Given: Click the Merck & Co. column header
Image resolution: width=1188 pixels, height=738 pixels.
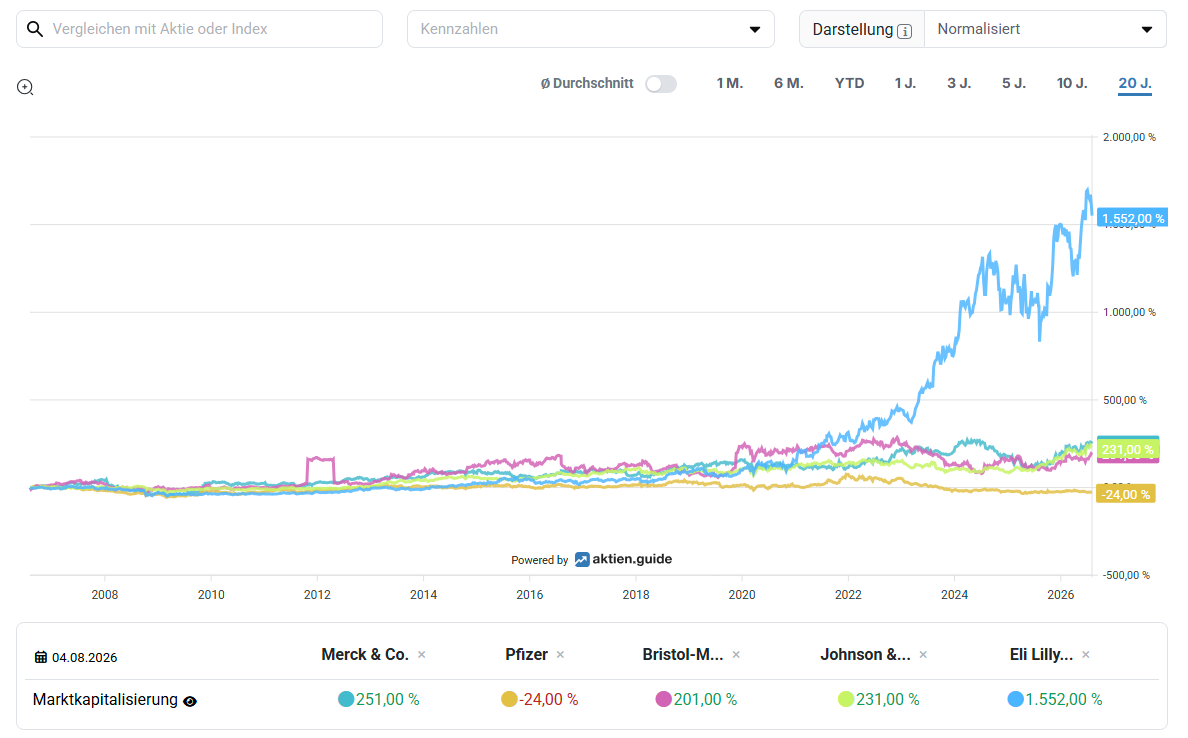Looking at the screenshot, I should click(365, 655).
